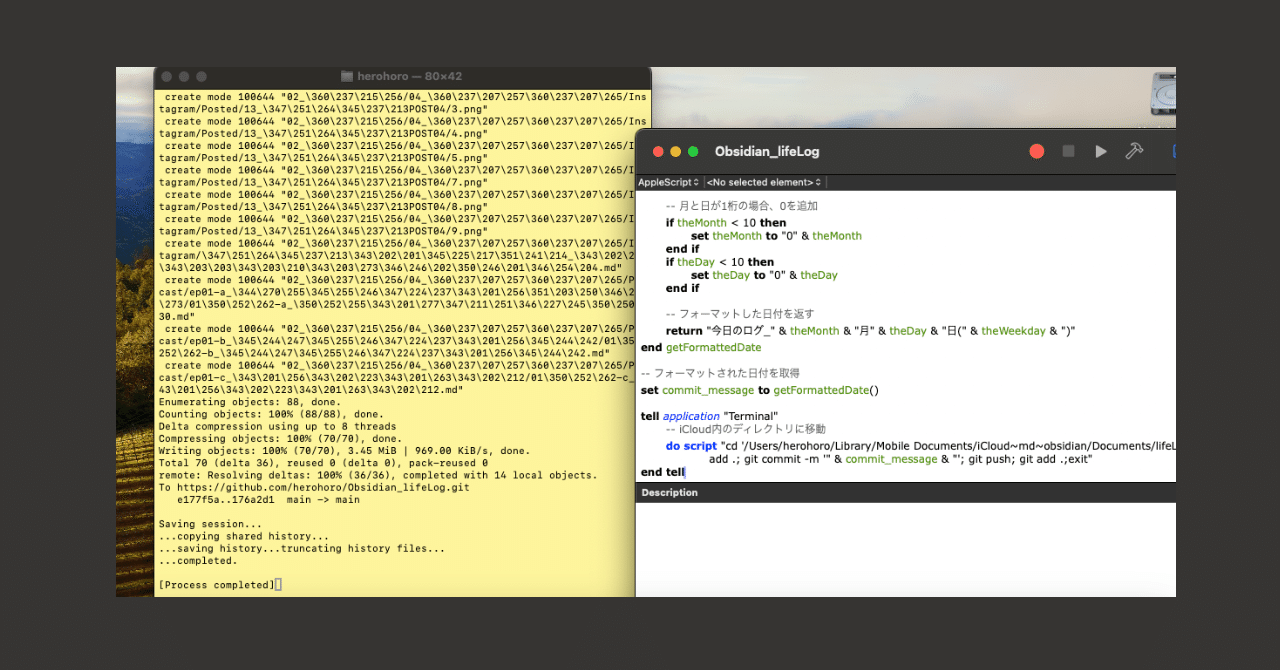Click the herohoro — 80×42 Terminal title
Image resolution: width=1280 pixels, height=670 pixels.
(x=410, y=76)
